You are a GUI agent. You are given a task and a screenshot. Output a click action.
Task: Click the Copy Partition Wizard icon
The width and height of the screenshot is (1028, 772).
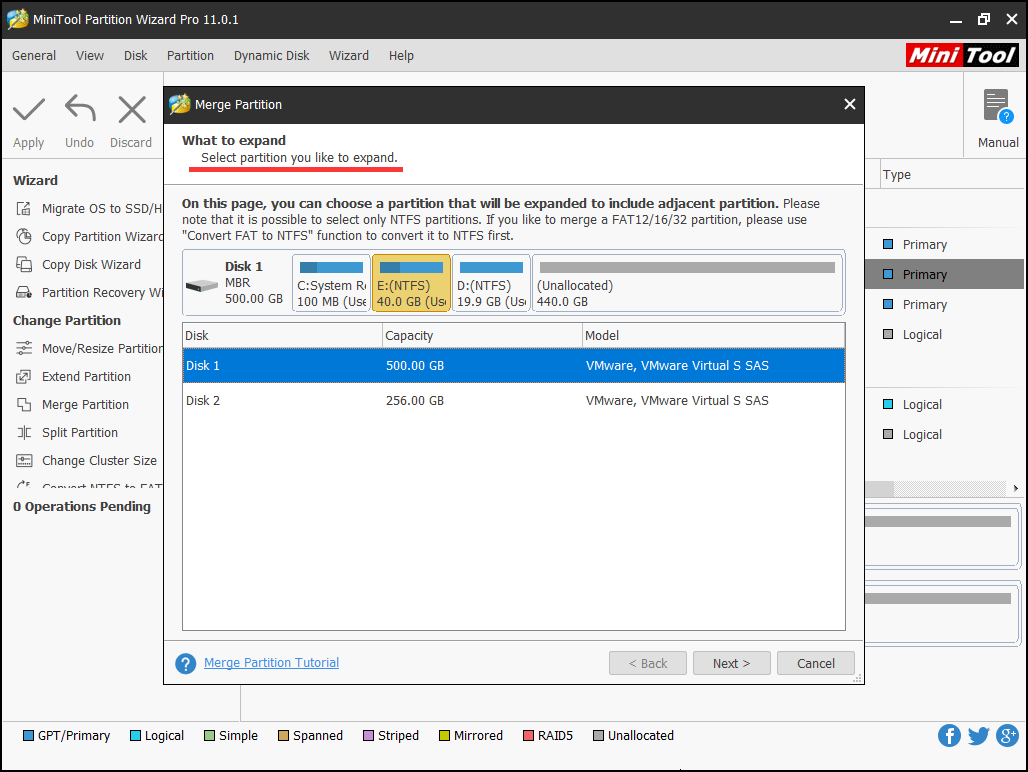(x=24, y=237)
